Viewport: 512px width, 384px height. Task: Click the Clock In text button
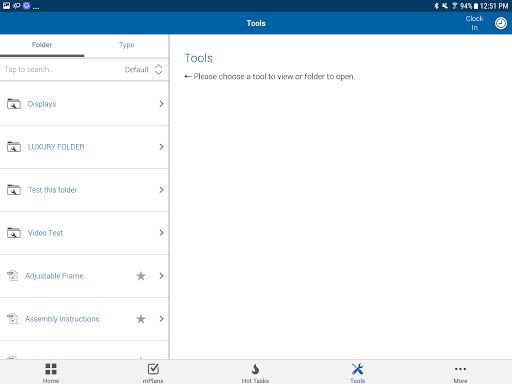474,23
